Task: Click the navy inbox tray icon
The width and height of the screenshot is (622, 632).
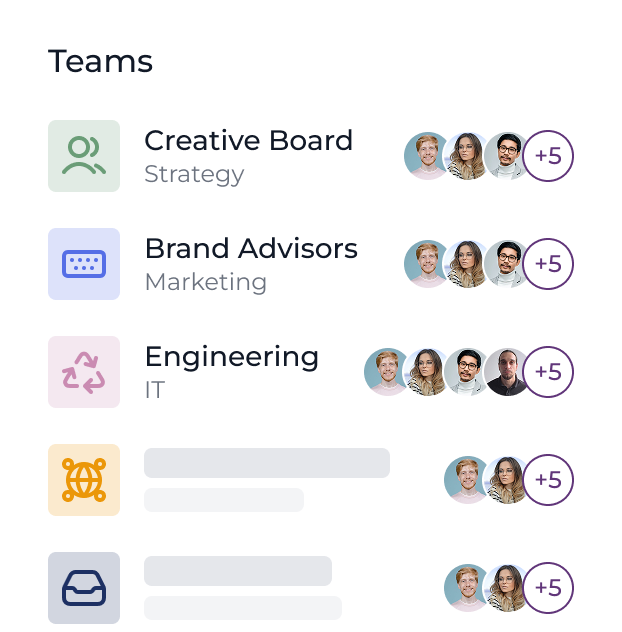Action: pyautogui.click(x=84, y=588)
